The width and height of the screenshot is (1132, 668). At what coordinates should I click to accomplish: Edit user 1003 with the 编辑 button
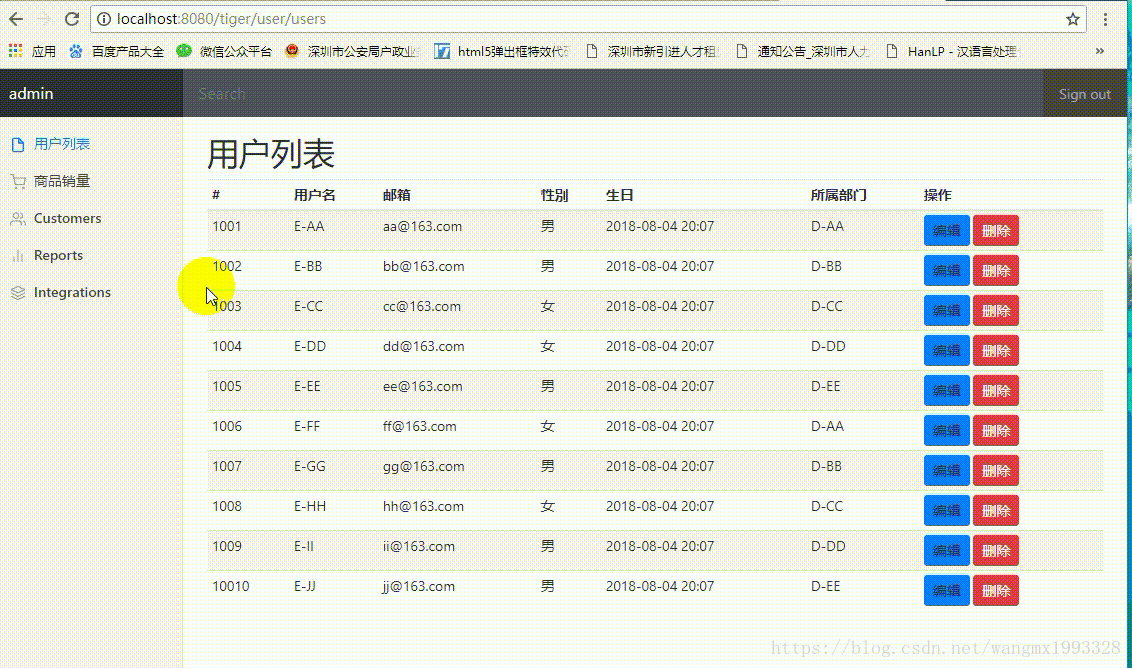946,311
